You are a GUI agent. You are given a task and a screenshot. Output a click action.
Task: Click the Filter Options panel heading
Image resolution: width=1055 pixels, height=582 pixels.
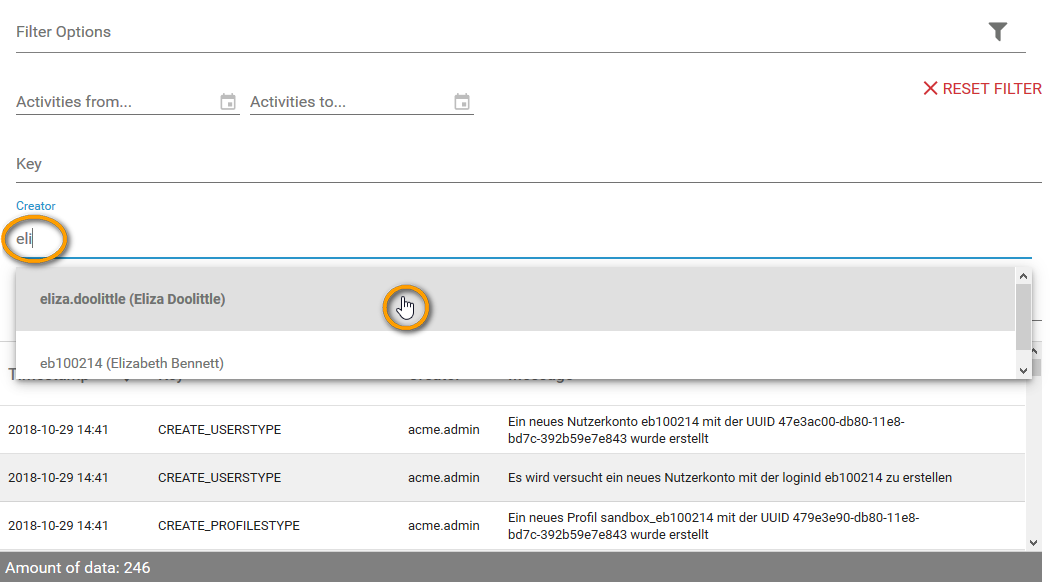63,31
